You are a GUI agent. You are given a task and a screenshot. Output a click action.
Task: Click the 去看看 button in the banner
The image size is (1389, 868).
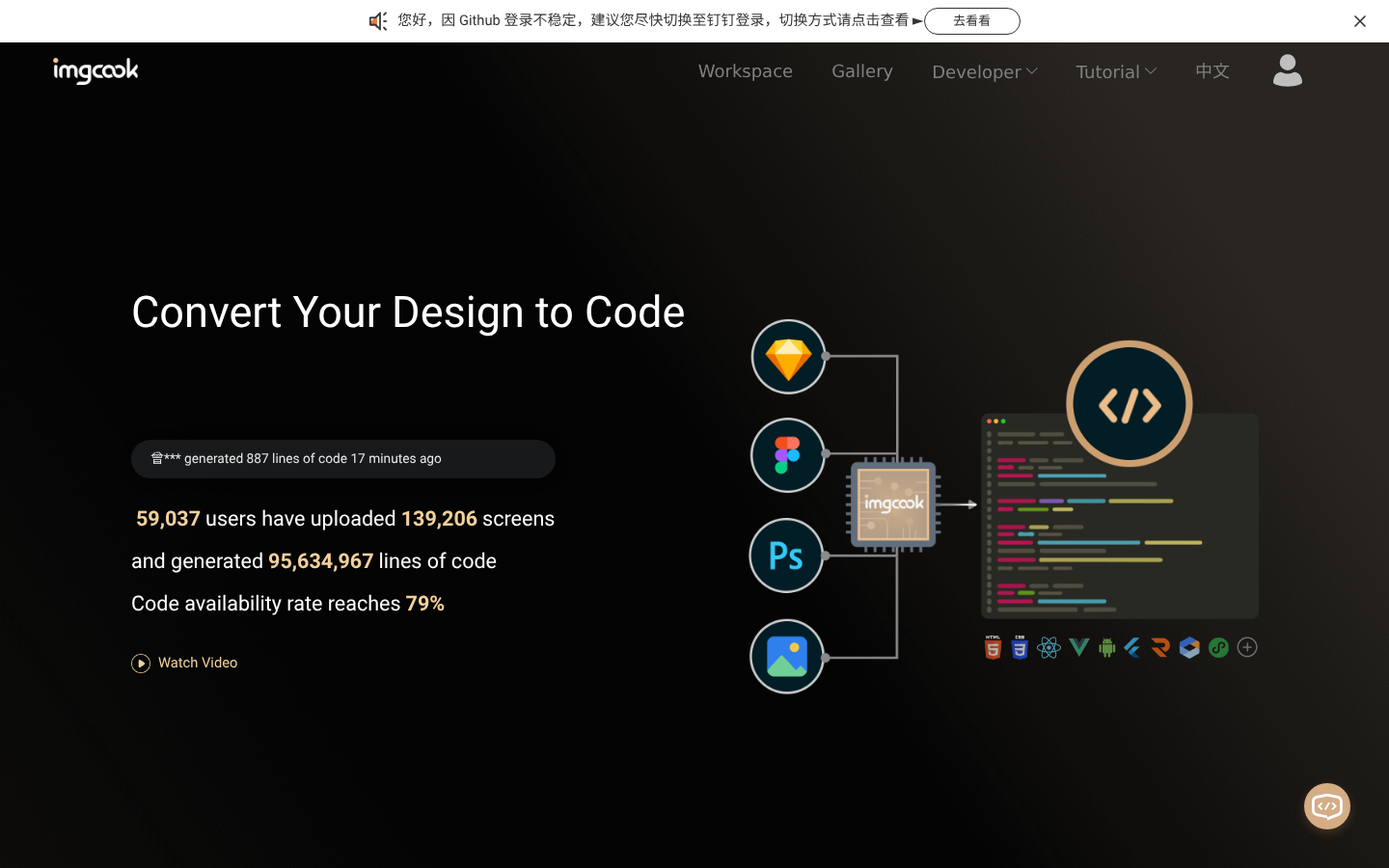[x=972, y=21]
